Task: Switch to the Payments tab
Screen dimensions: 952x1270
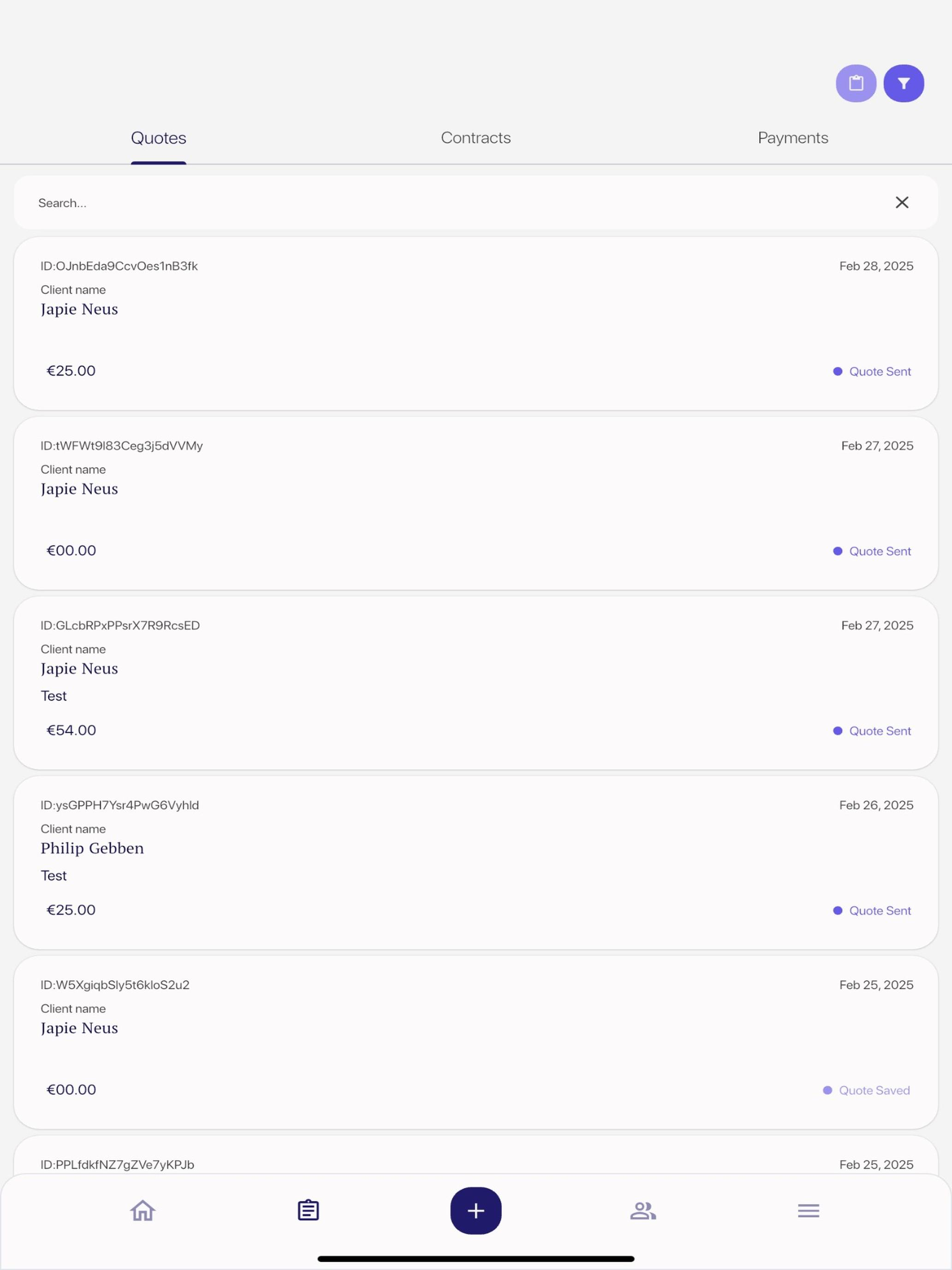Action: tap(792, 138)
